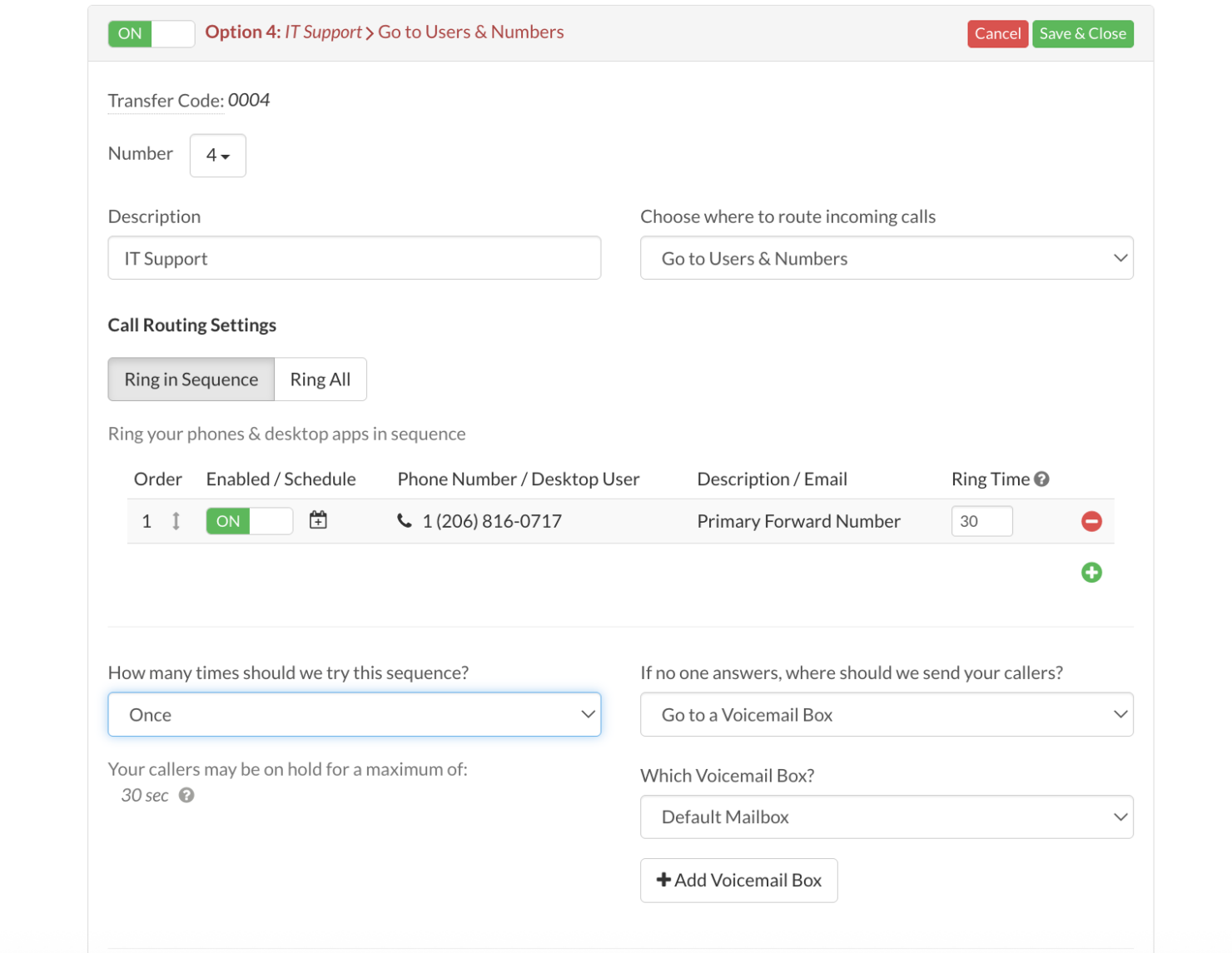Viewport: 1232px width, 953px height.
Task: Click the 30 sec maximum hold value
Action: [145, 795]
